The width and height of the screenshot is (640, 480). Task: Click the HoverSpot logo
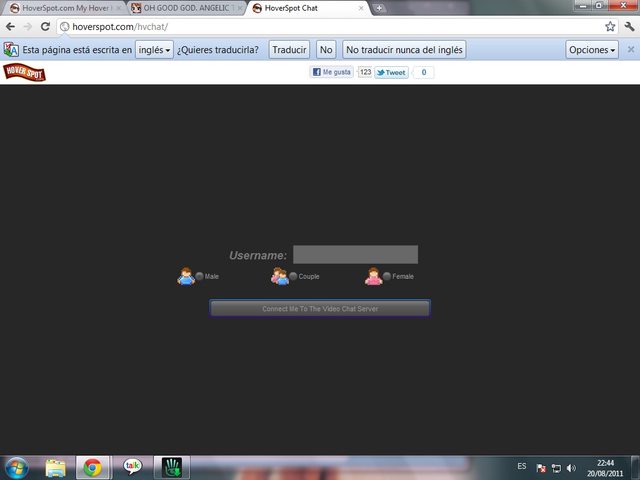pyautogui.click(x=24, y=72)
